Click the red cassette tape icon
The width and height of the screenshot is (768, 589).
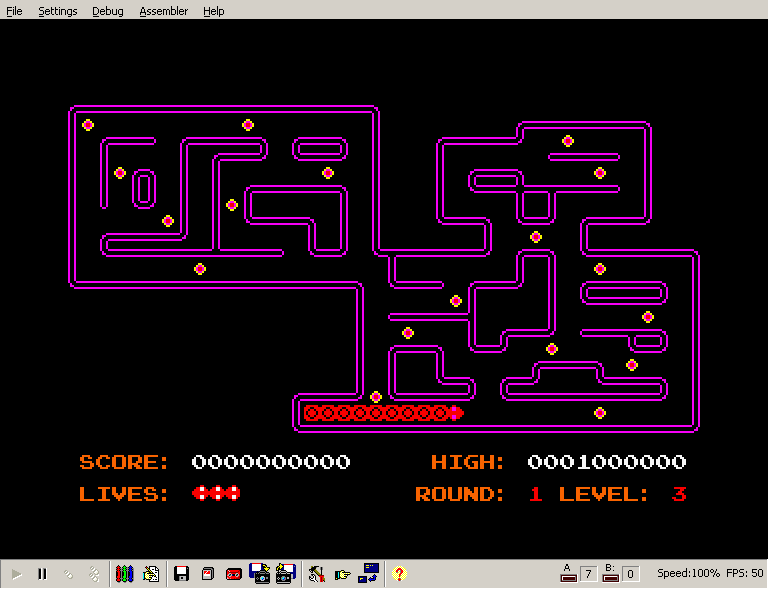coord(234,574)
